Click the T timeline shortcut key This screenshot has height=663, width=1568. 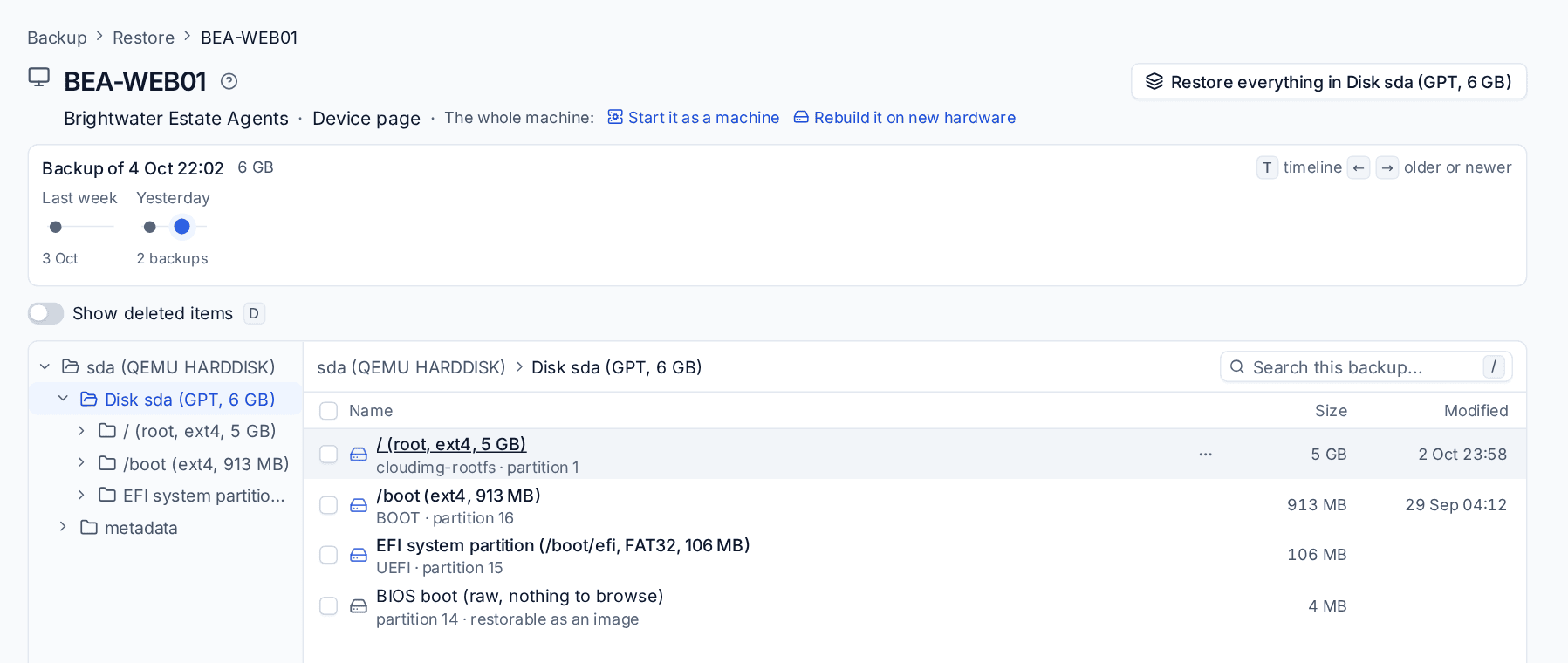tap(1267, 167)
